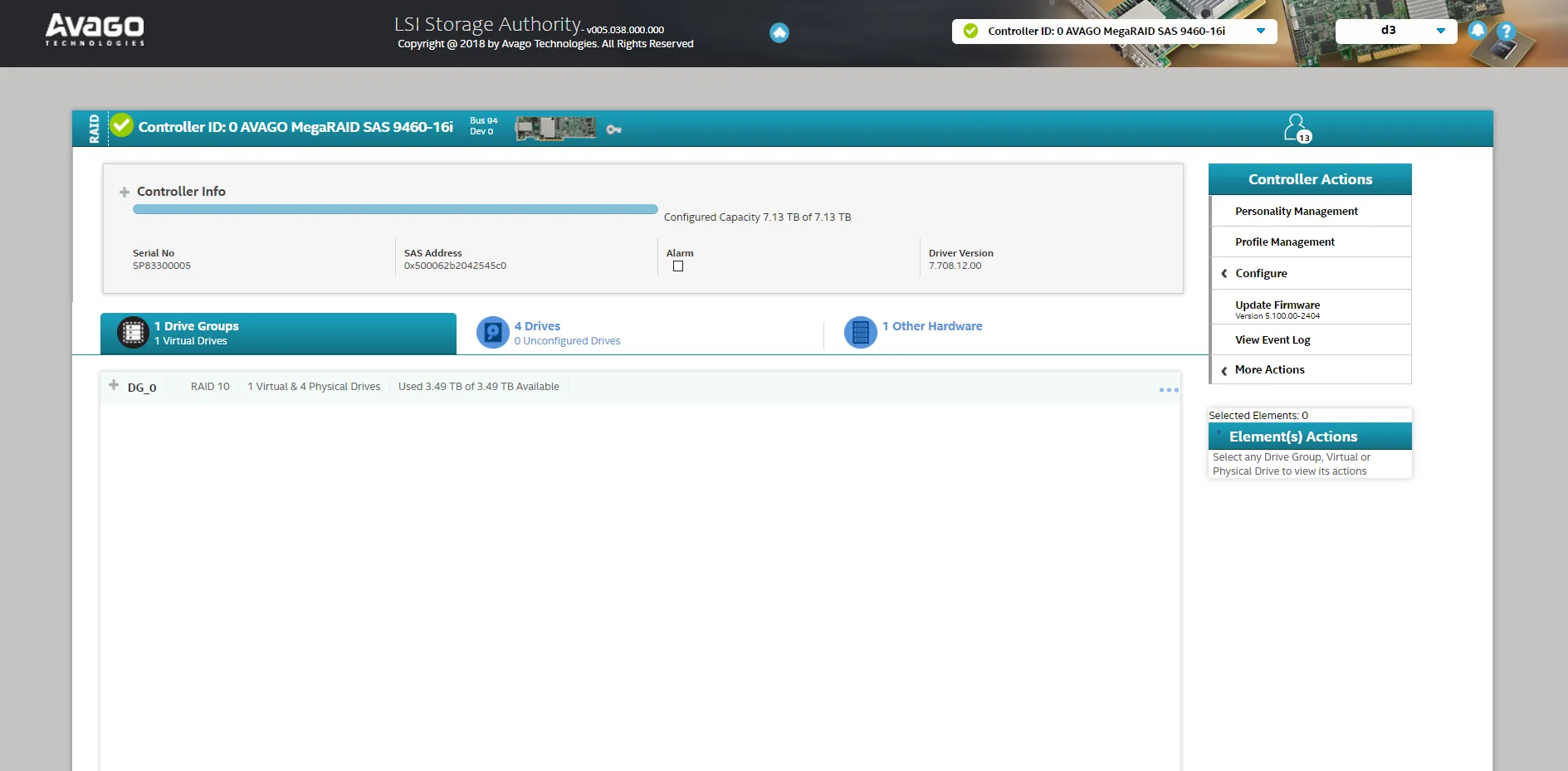
Task: Click the three-dots menu for DG_0
Action: [x=1168, y=390]
